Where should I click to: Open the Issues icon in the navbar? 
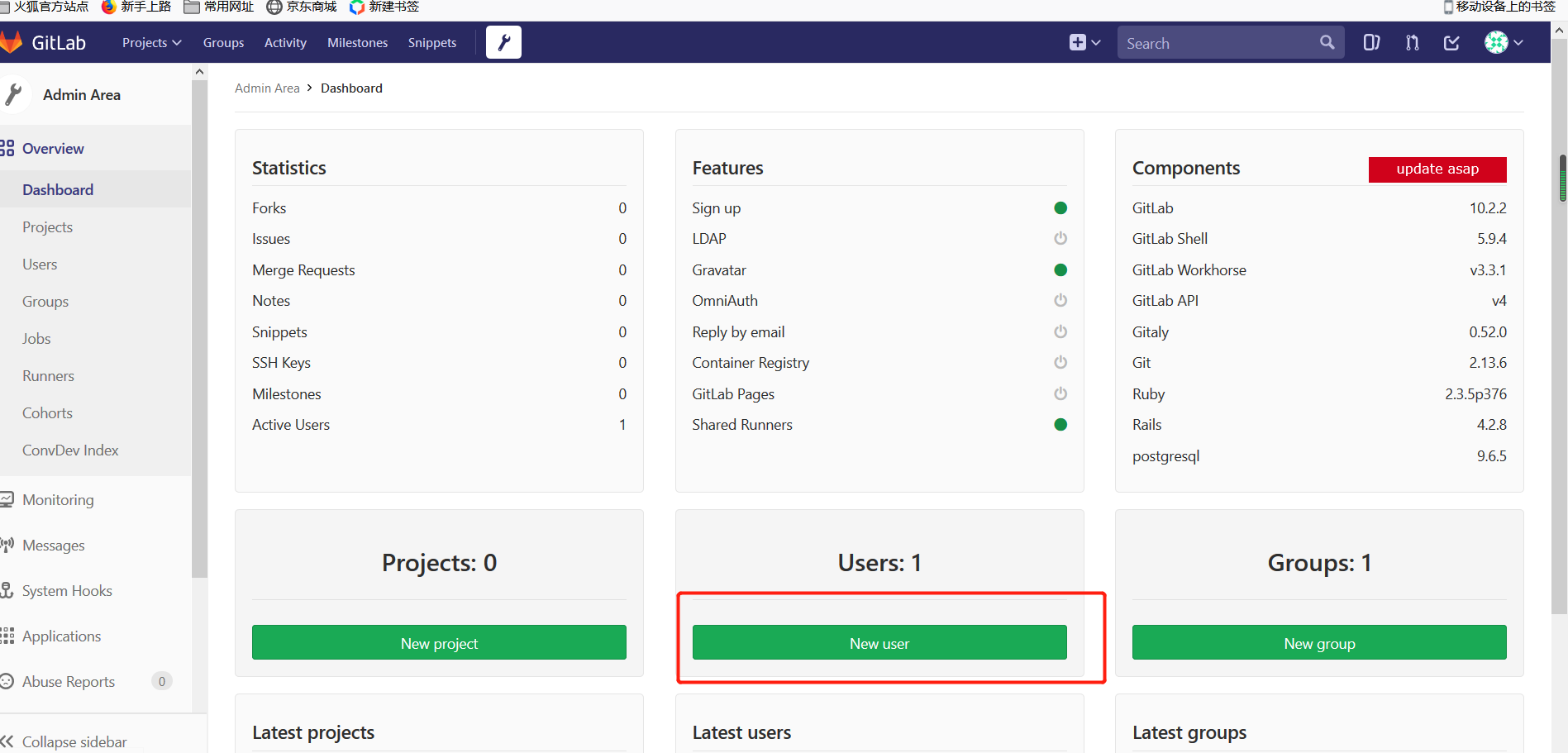(x=1371, y=42)
